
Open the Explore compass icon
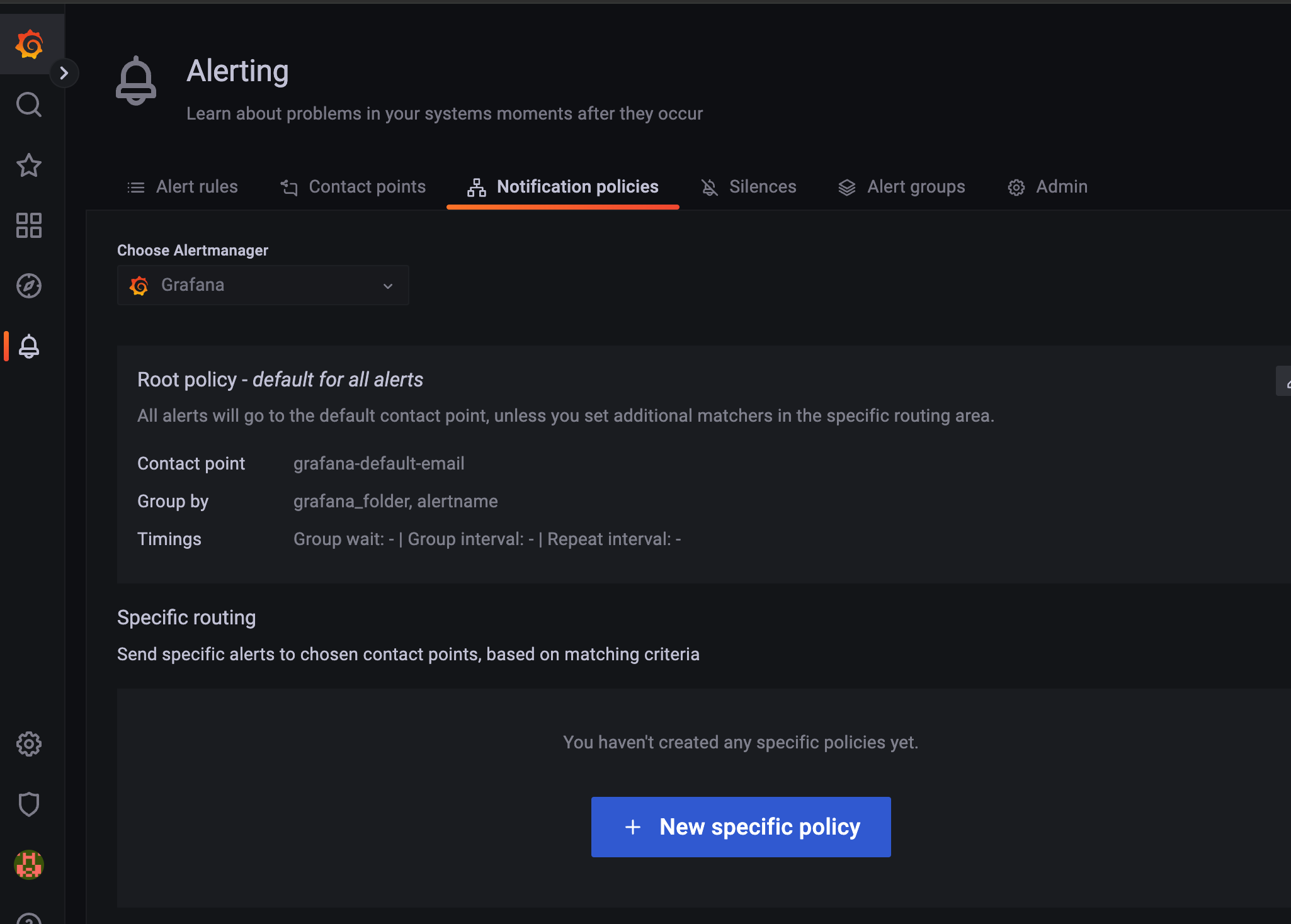point(29,286)
